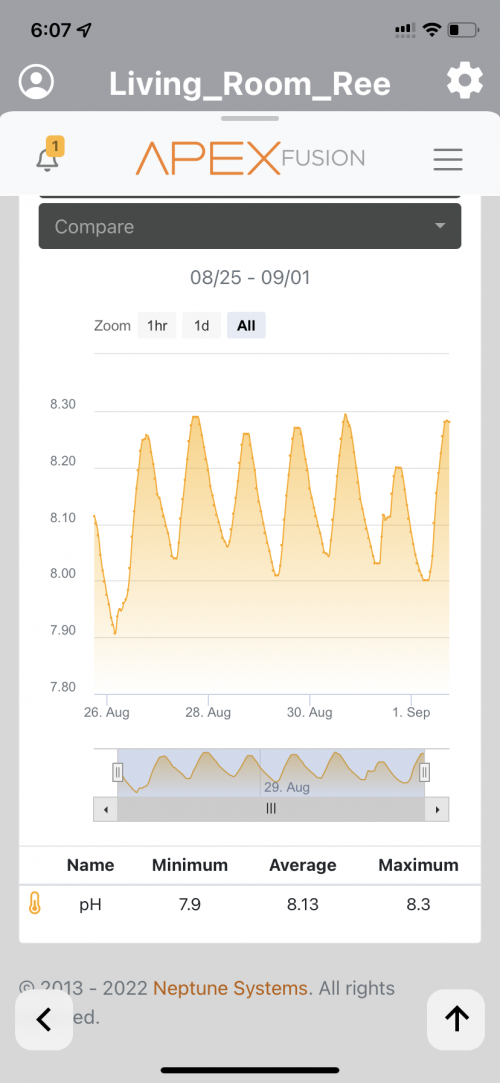
Task: Open the hamburger menu
Action: [448, 160]
